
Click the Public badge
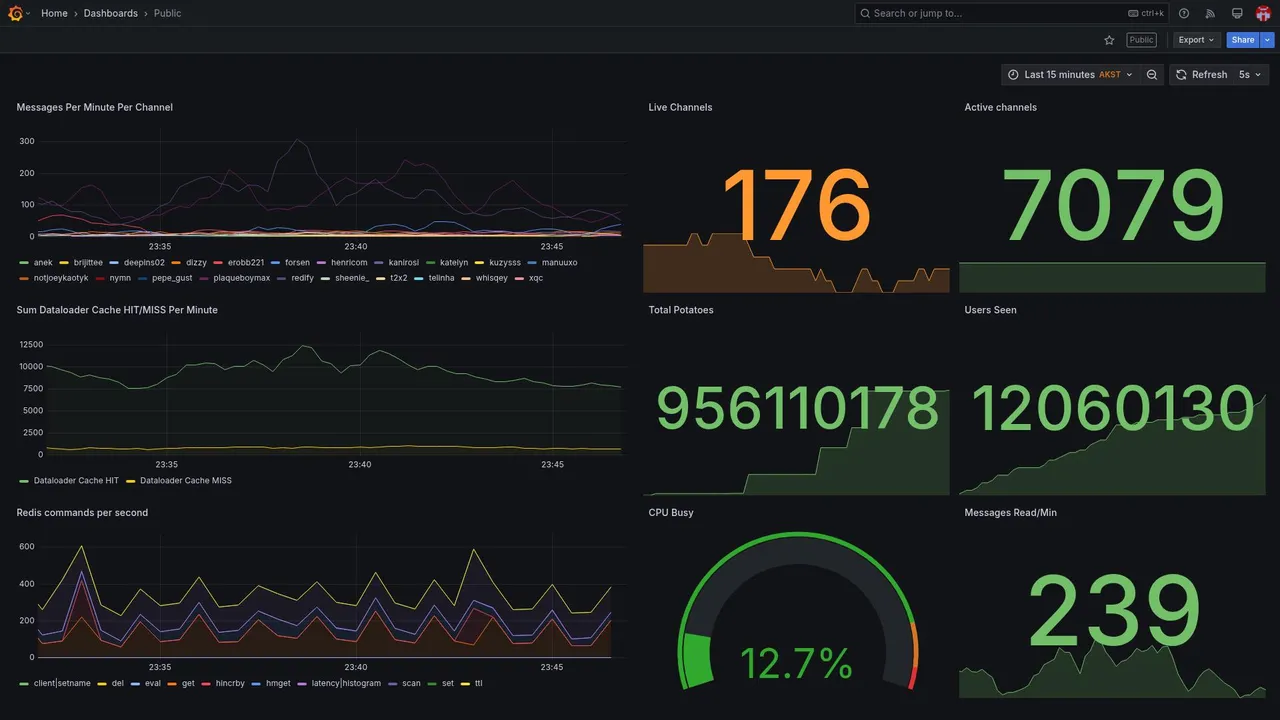point(1141,40)
